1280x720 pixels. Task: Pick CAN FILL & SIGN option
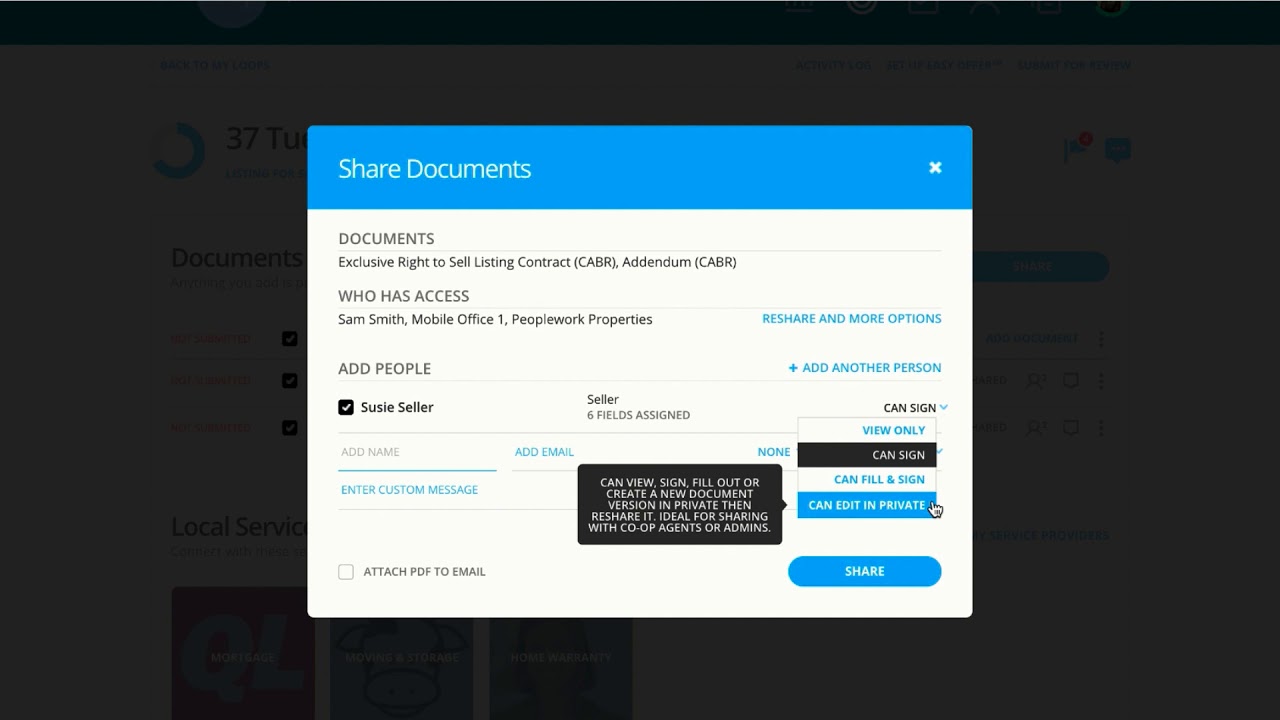point(867,480)
